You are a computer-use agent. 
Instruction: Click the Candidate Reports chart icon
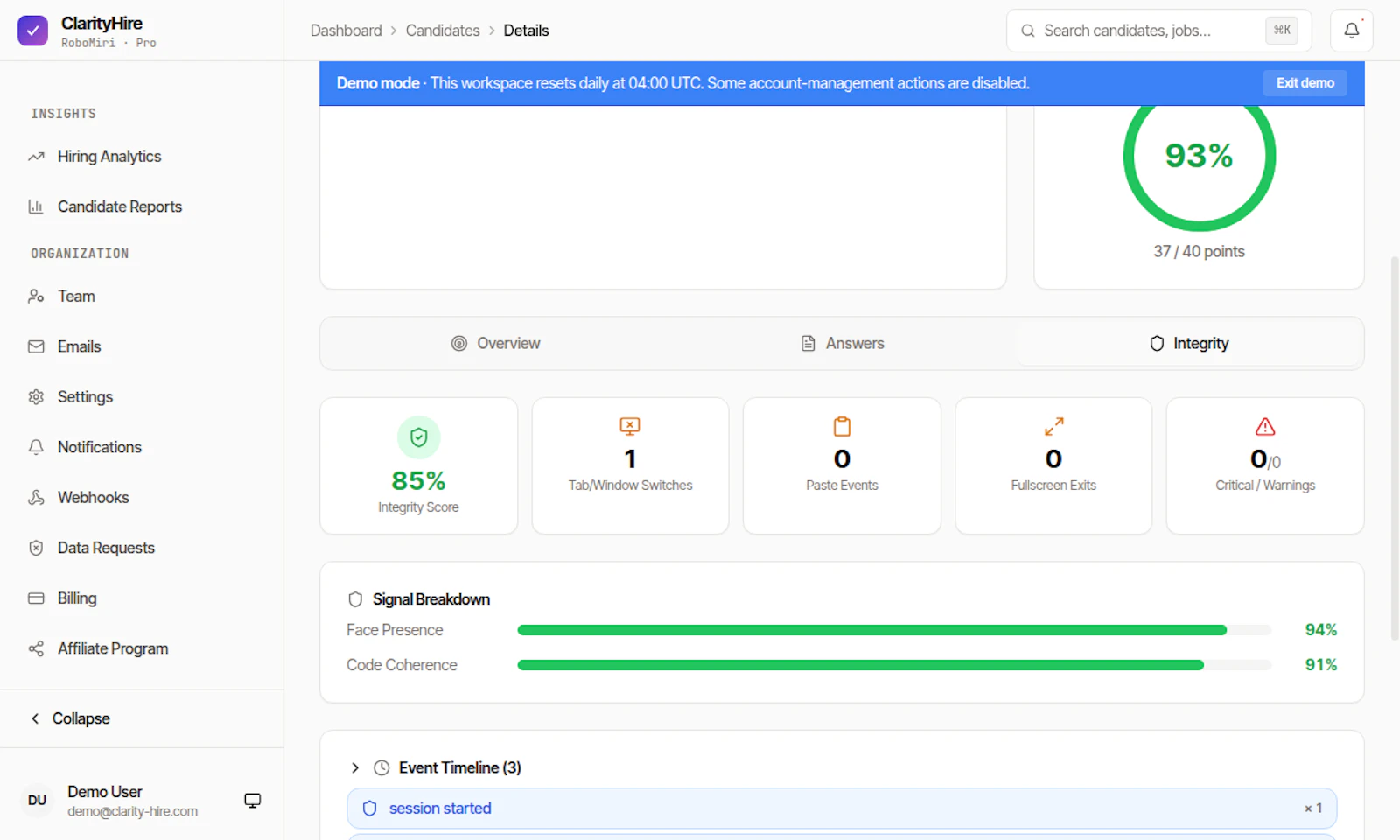[36, 206]
